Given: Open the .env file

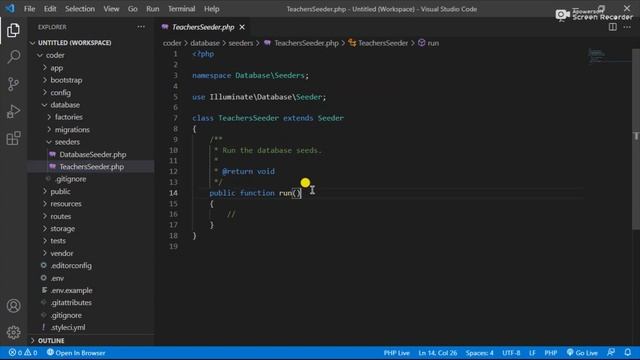Looking at the screenshot, I should pos(91,278).
